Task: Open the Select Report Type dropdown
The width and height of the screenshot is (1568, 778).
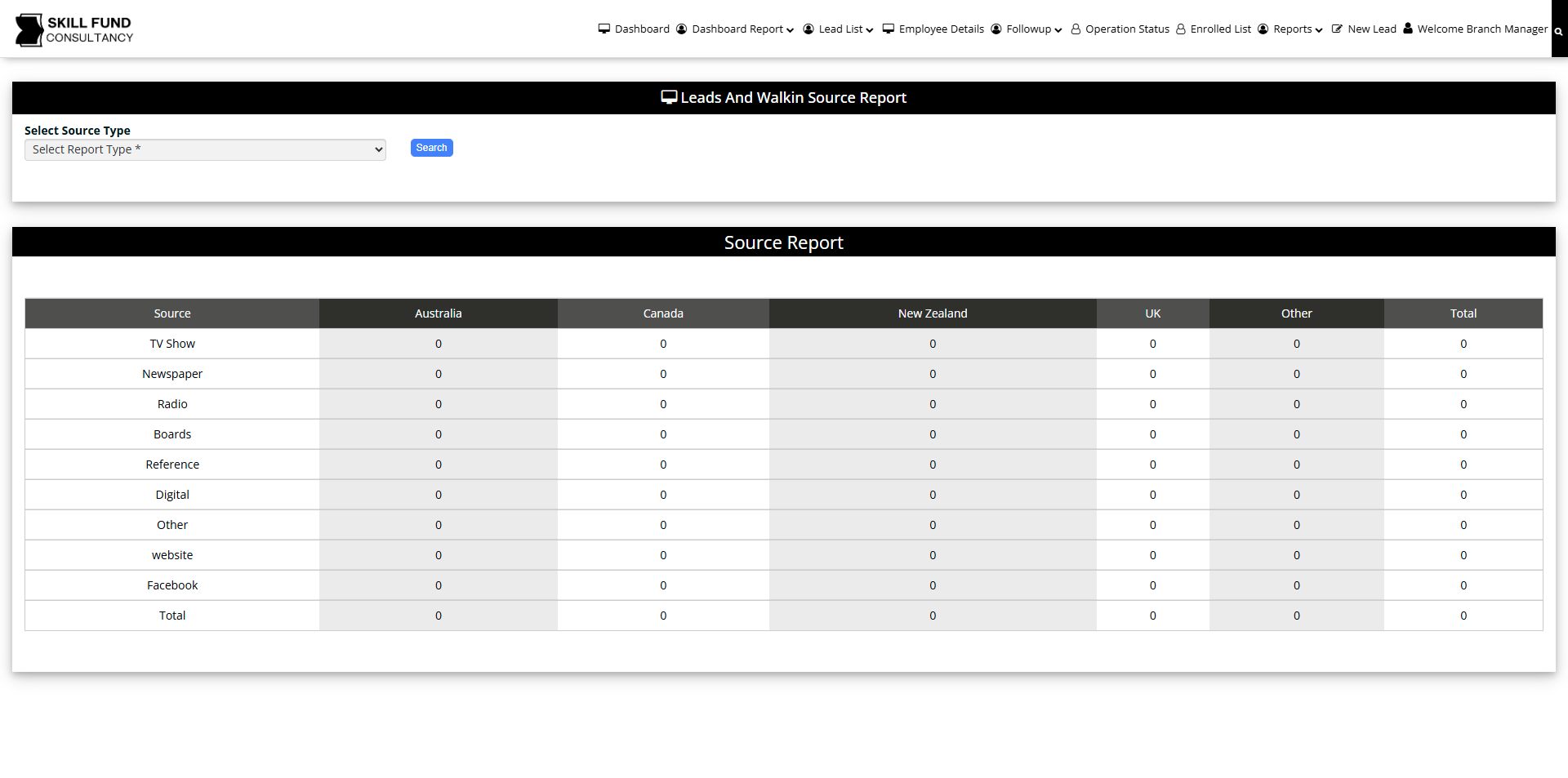Action: coord(205,149)
